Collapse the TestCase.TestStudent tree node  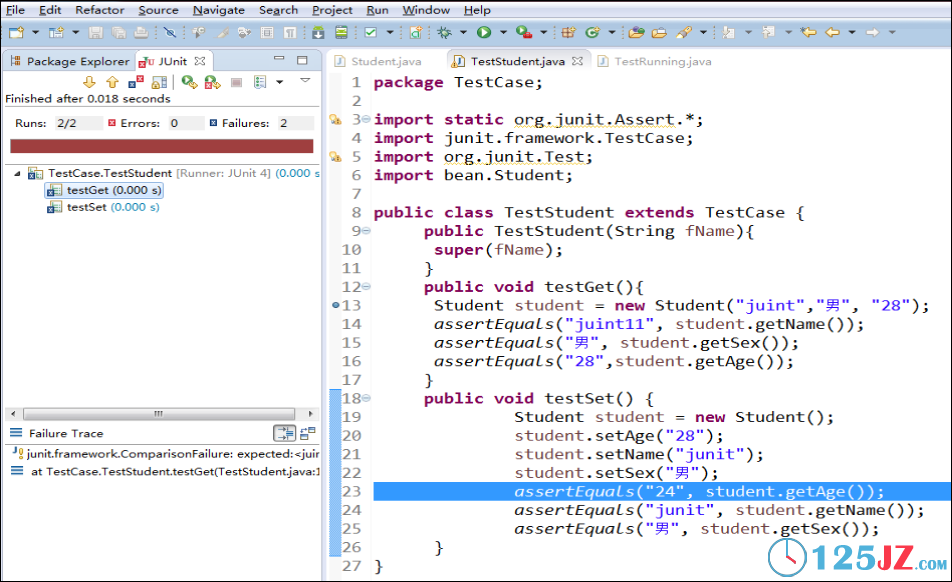click(17, 174)
